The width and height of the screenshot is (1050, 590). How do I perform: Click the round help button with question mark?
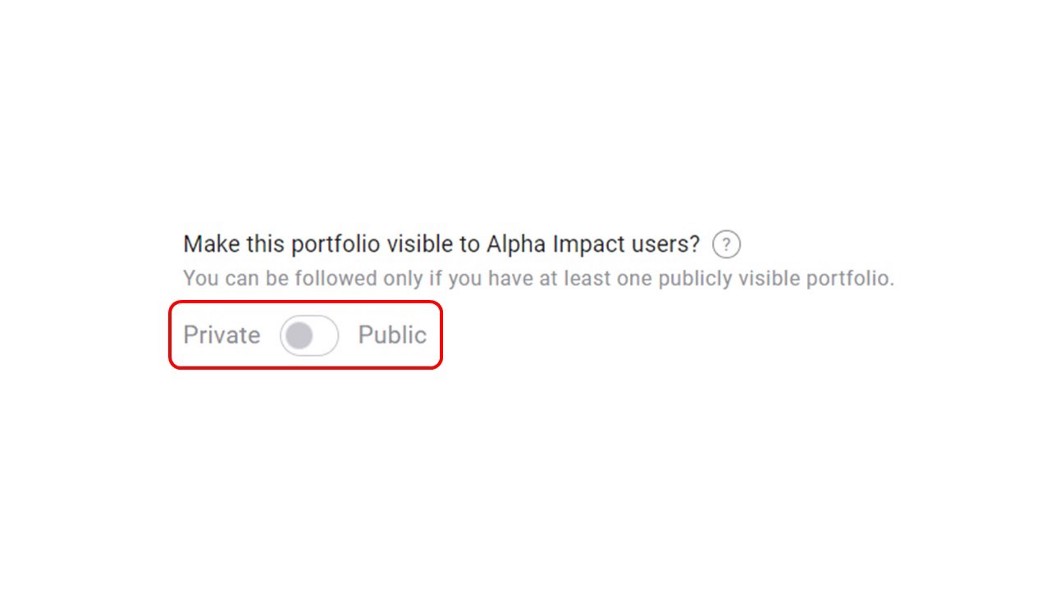(x=726, y=244)
